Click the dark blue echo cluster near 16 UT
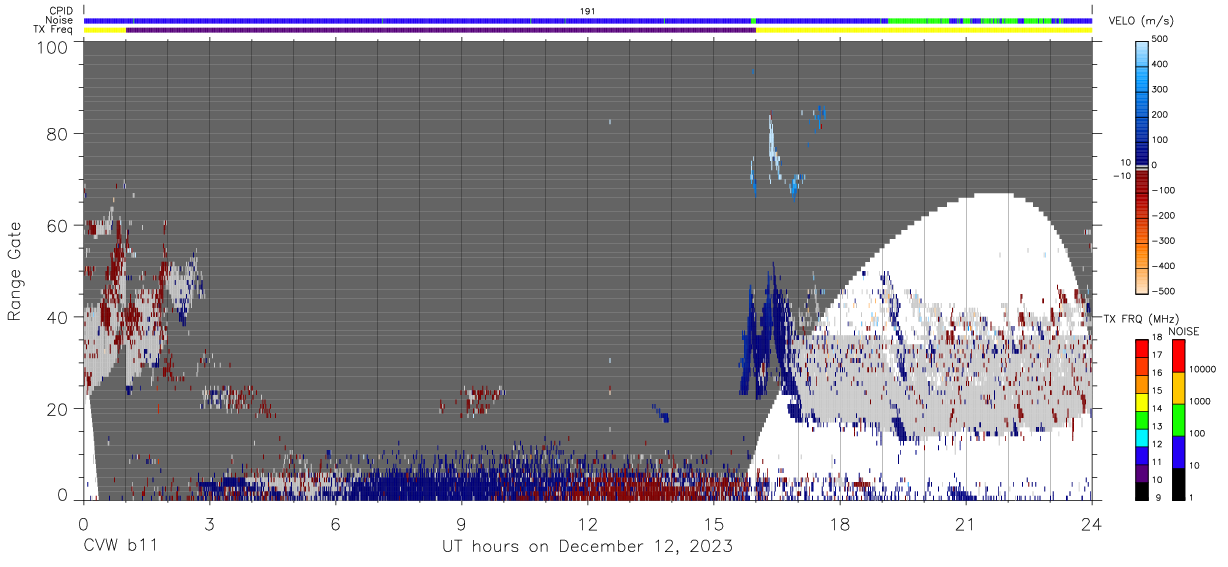This screenshot has width=1228, height=567. (x=763, y=335)
